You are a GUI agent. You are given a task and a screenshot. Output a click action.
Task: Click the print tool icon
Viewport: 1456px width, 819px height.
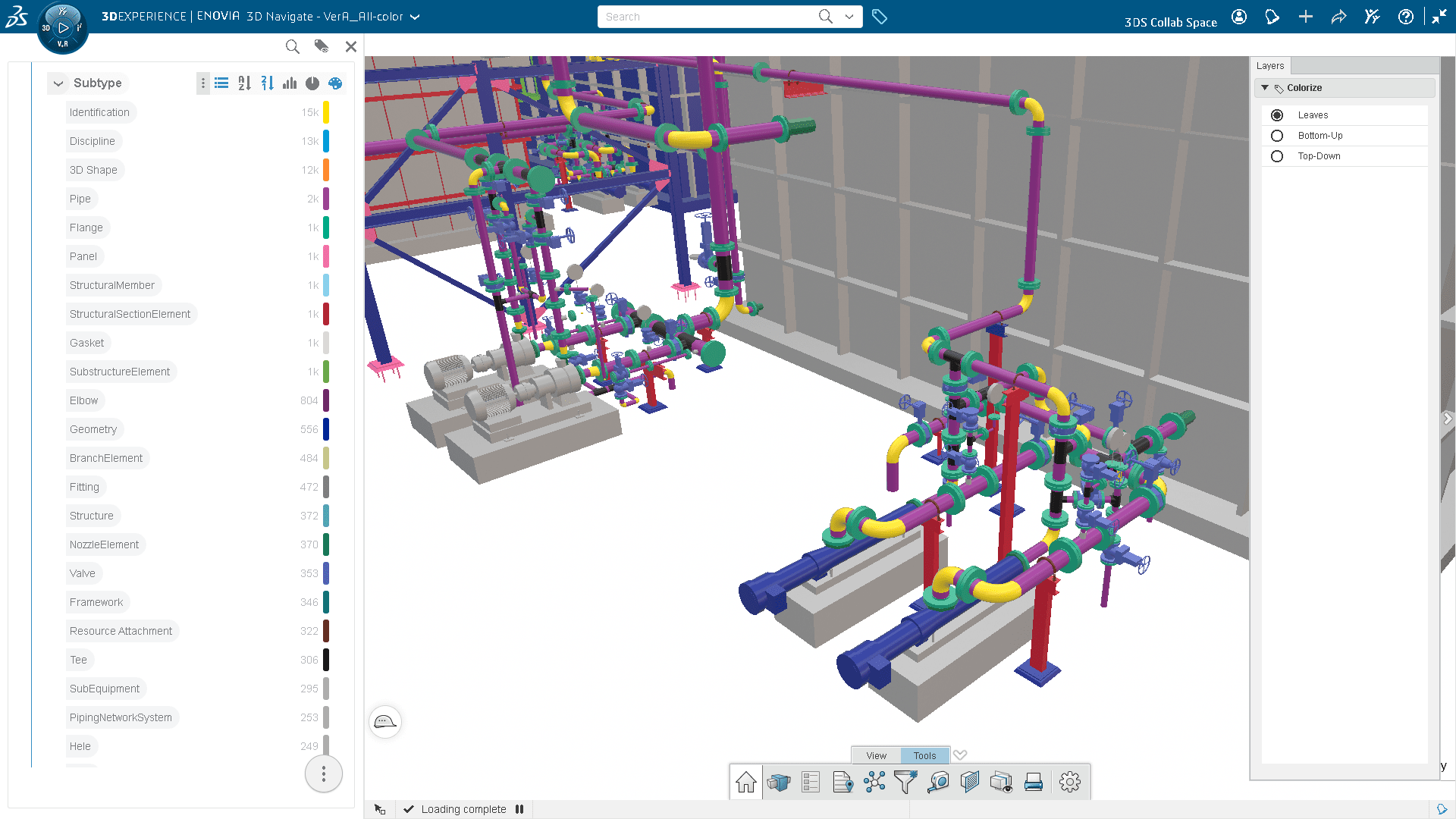point(1034,782)
